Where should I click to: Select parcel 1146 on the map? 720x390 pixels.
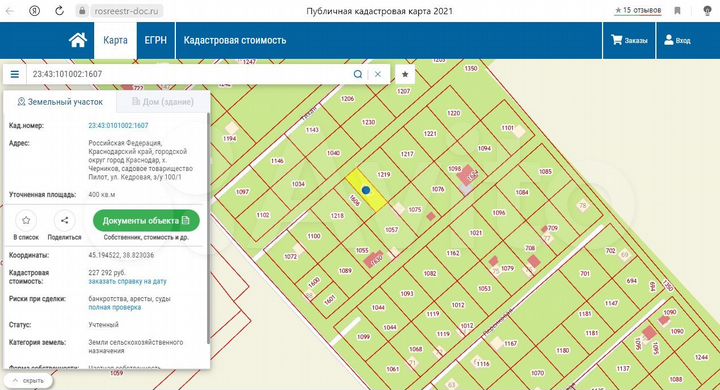pos(277,161)
